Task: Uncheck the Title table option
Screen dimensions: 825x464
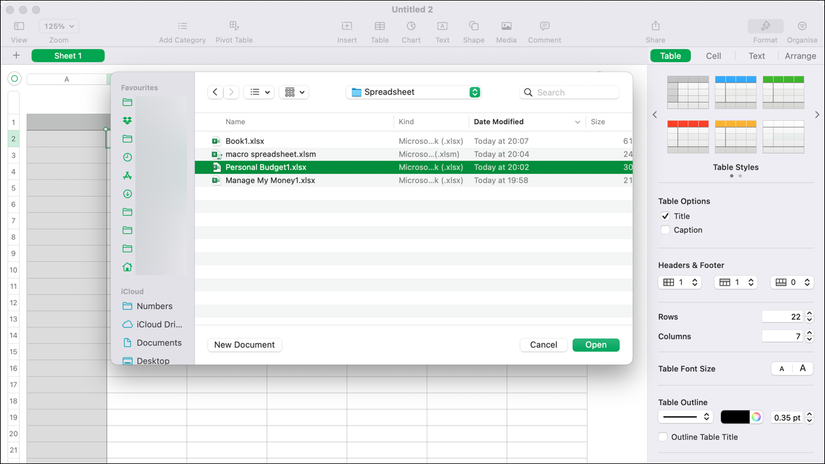Action: 665,216
